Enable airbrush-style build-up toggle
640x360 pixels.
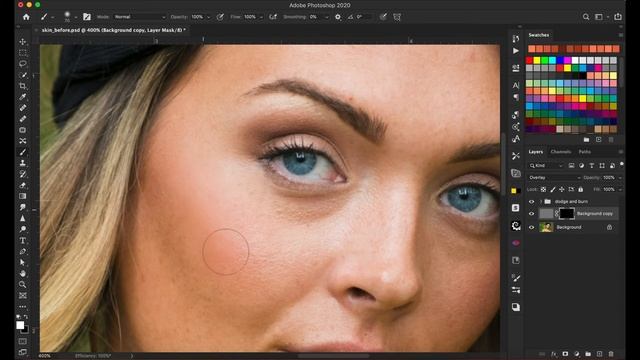point(273,17)
